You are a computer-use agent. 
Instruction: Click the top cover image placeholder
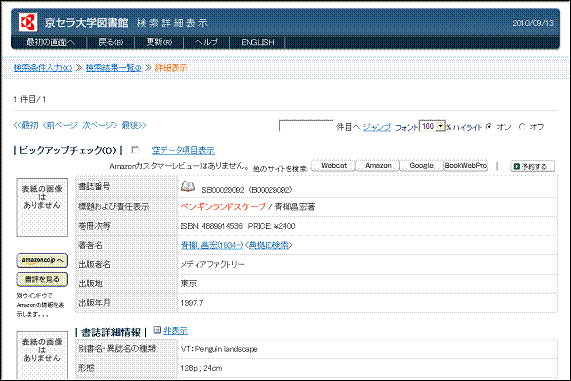coord(42,207)
